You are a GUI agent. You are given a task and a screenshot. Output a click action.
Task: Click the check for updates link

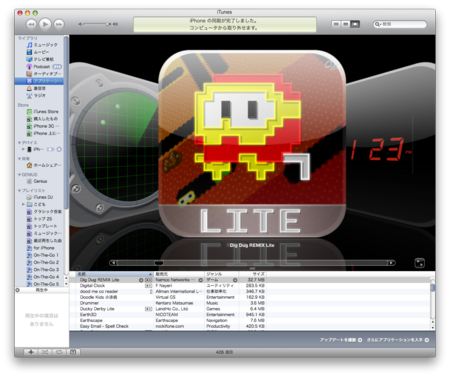coord(341,340)
